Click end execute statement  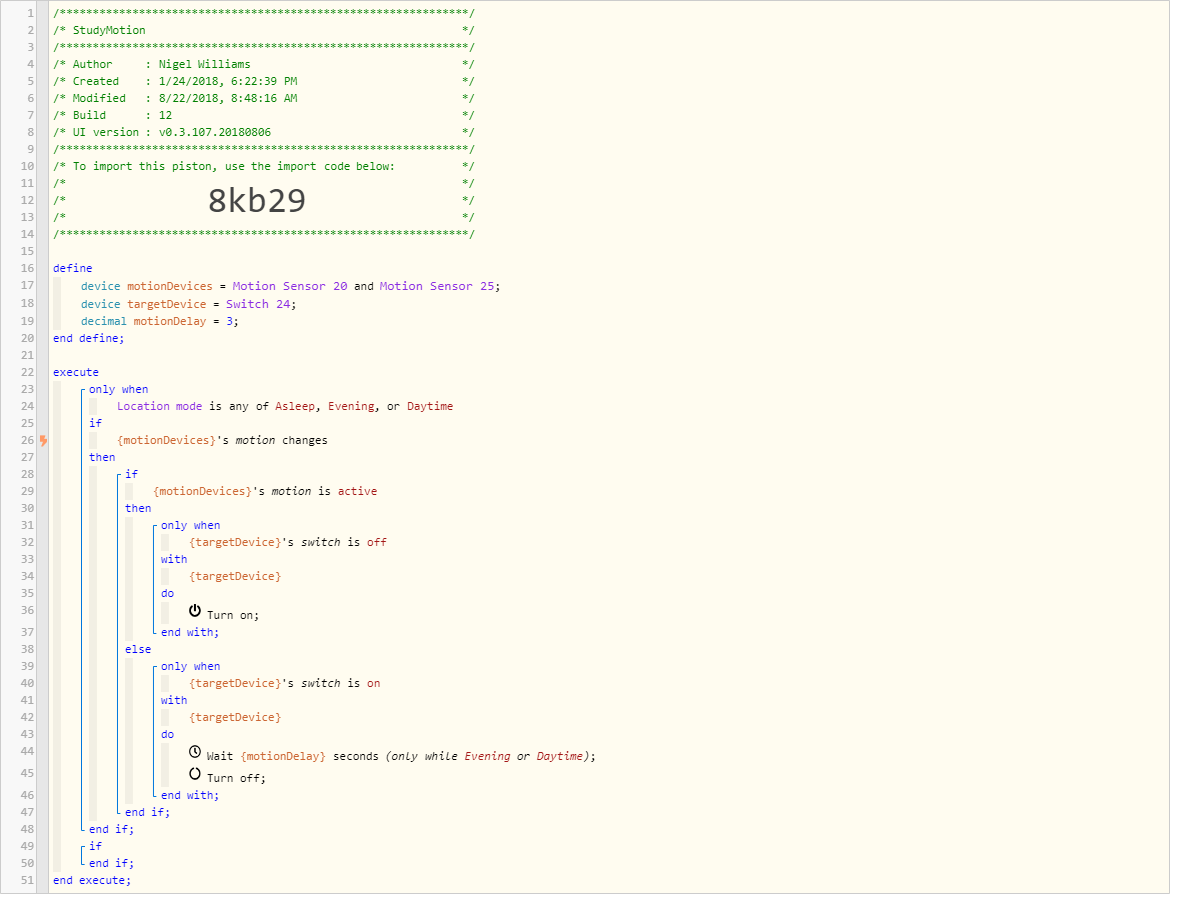92,882
